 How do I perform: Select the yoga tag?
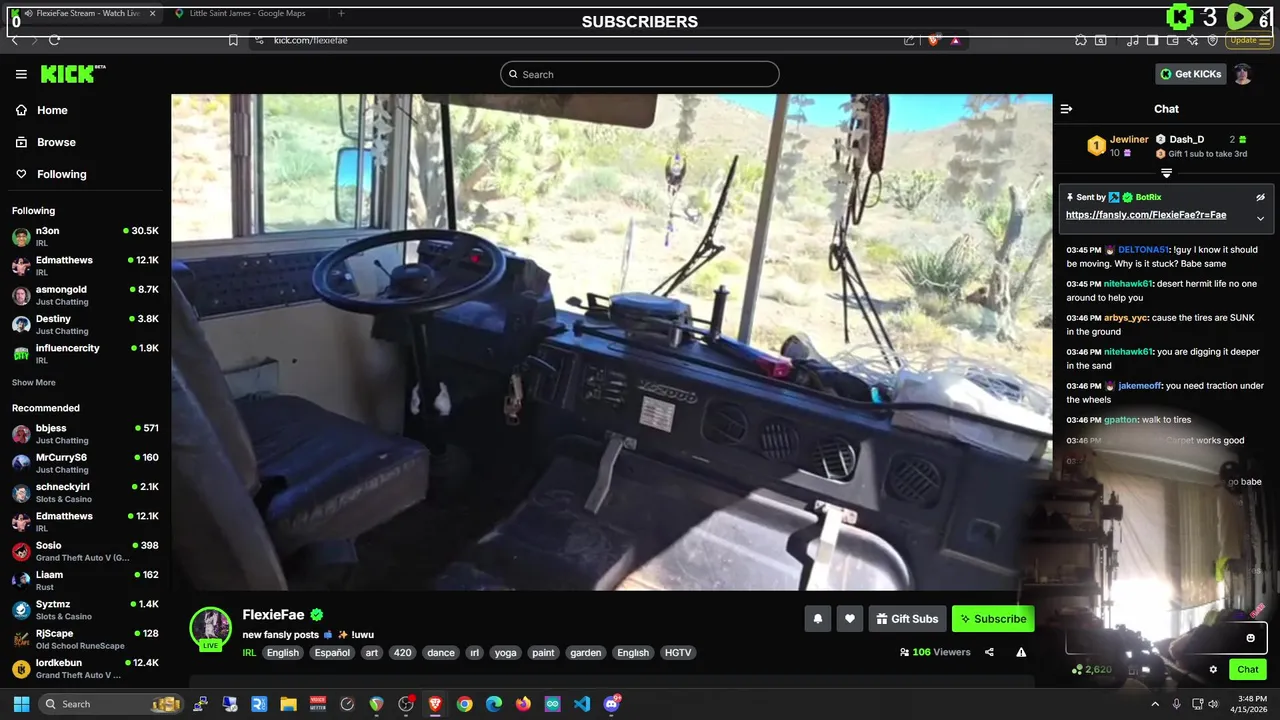click(x=506, y=653)
